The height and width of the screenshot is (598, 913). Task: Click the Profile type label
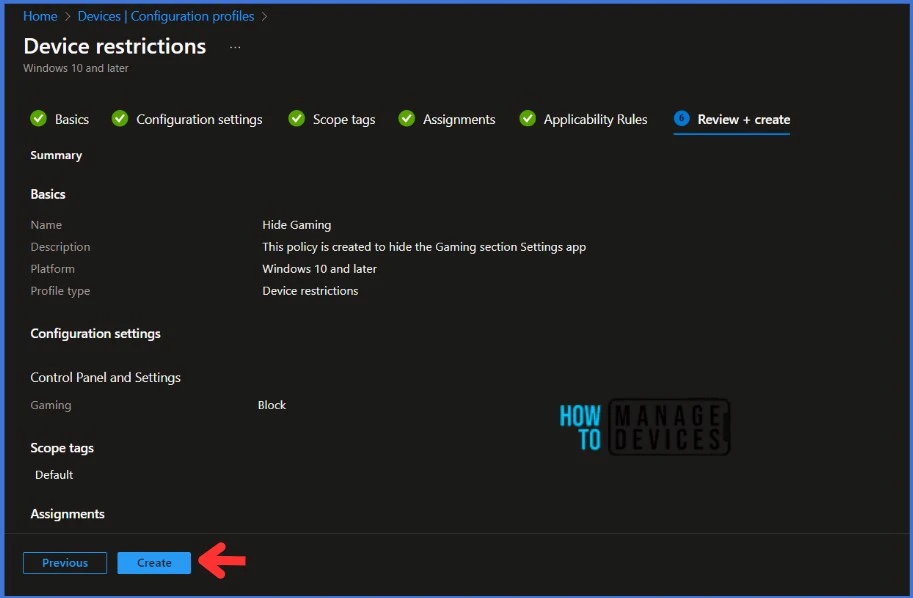tap(60, 291)
